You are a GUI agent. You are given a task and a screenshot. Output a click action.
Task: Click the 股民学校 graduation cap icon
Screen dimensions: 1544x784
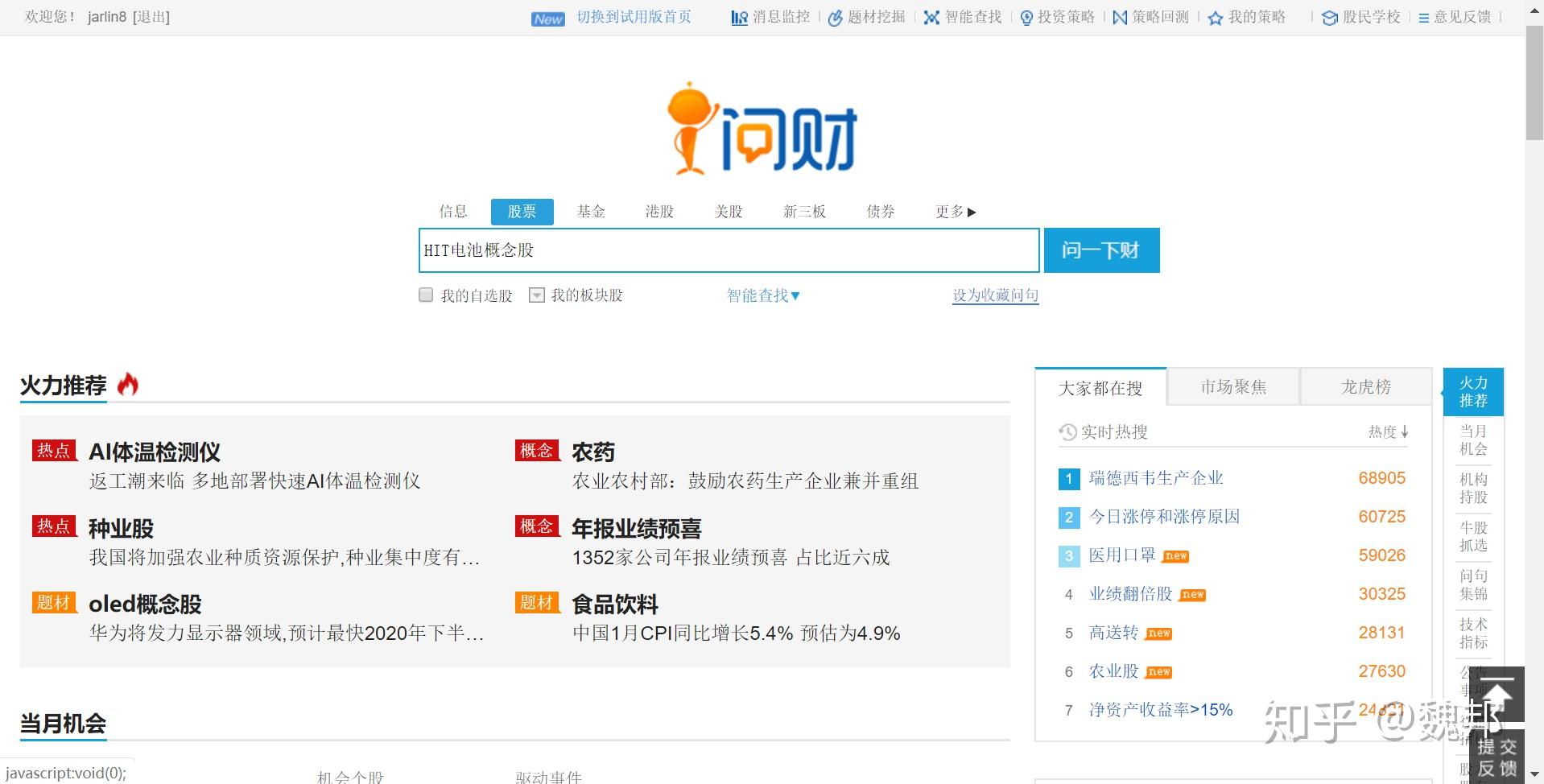(x=1329, y=18)
